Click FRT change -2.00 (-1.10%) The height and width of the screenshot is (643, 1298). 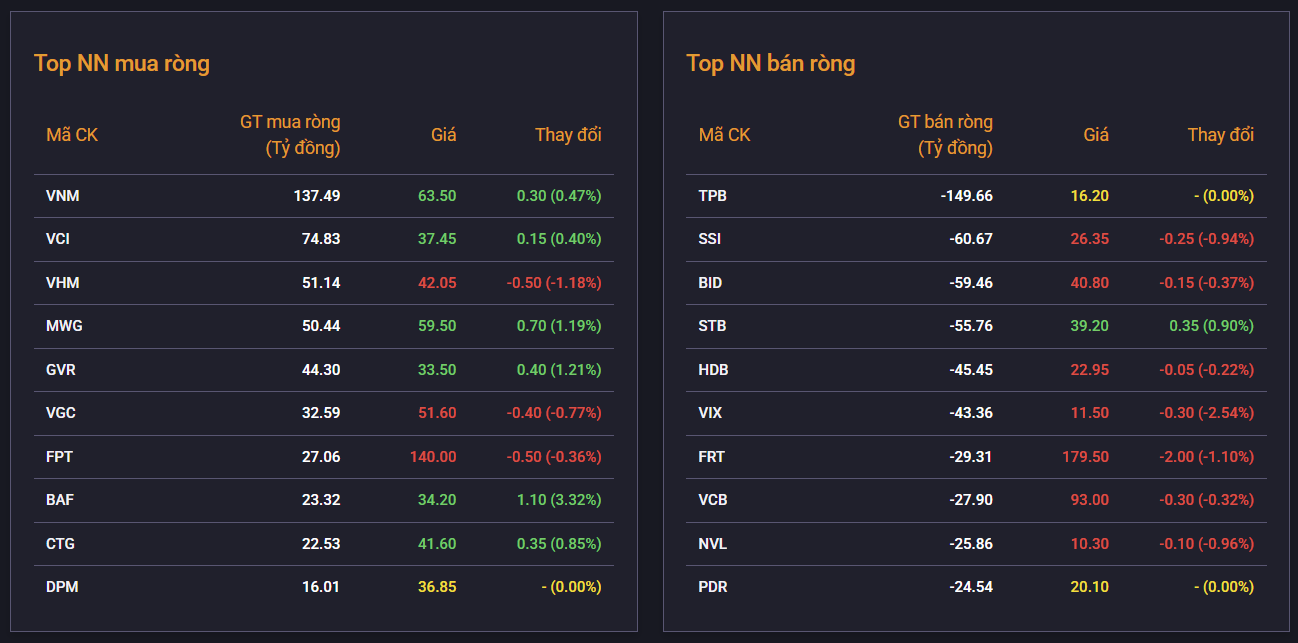(x=1206, y=457)
